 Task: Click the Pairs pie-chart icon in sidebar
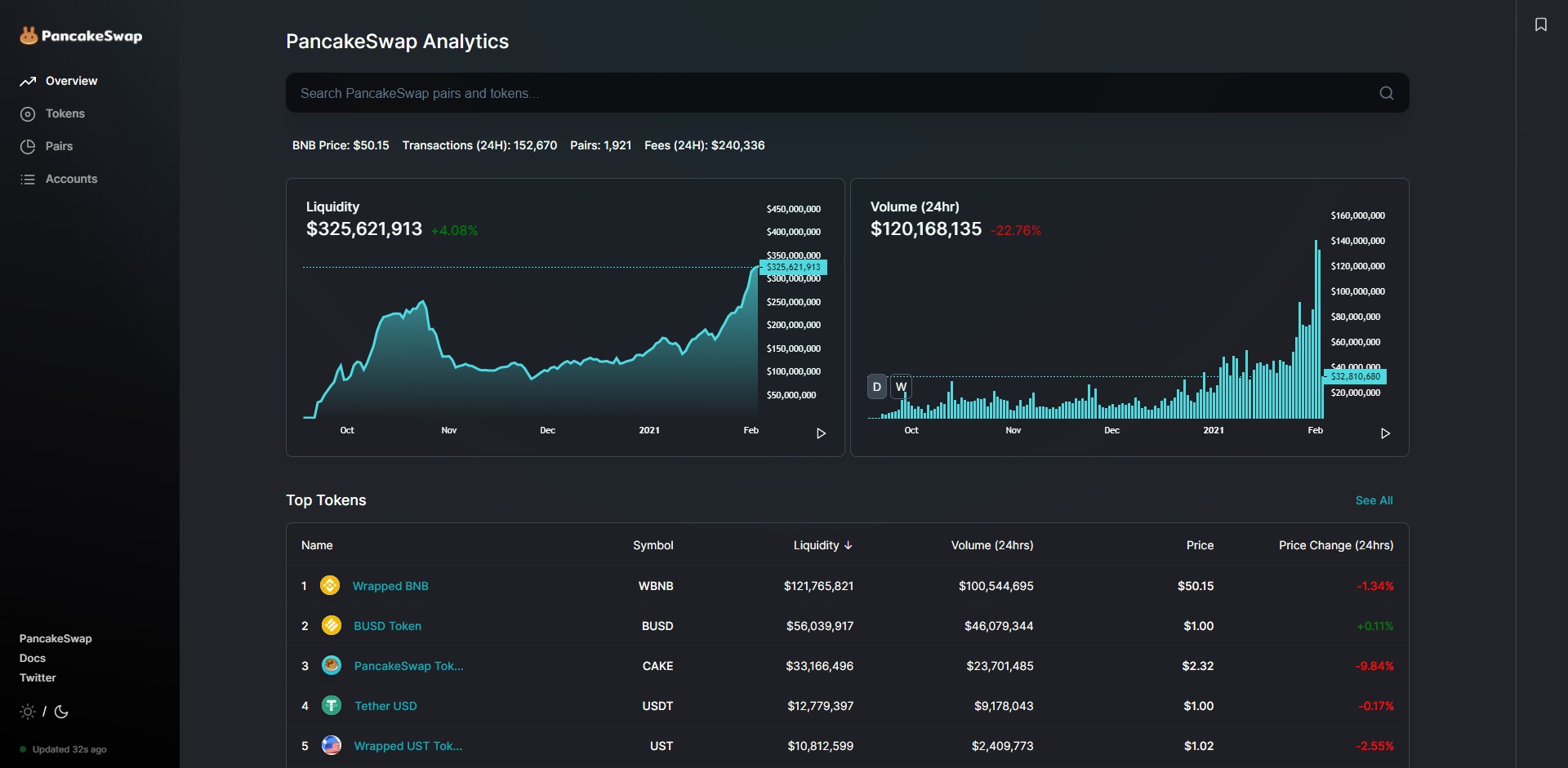click(x=28, y=146)
